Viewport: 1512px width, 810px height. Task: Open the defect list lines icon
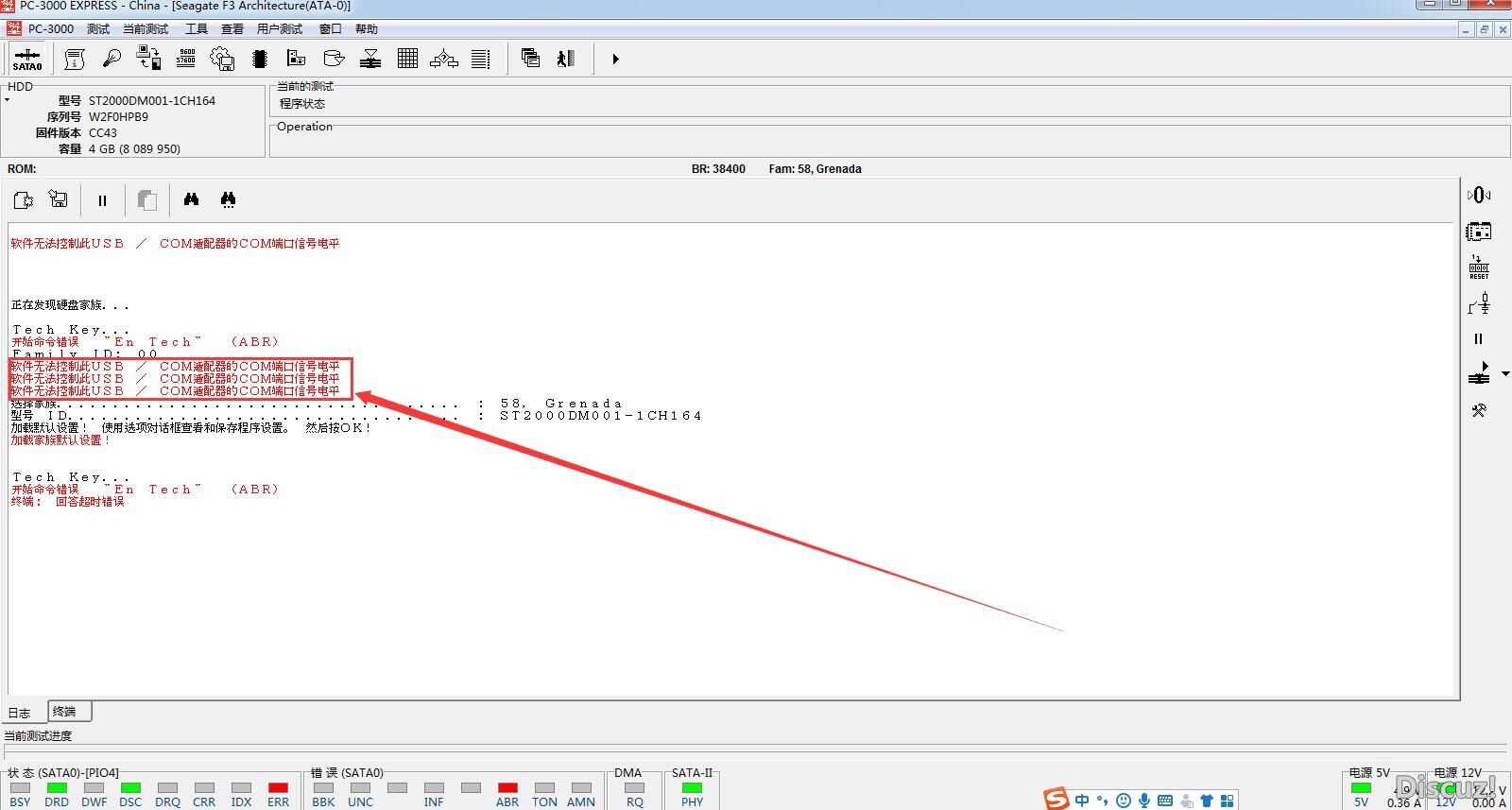pos(480,60)
